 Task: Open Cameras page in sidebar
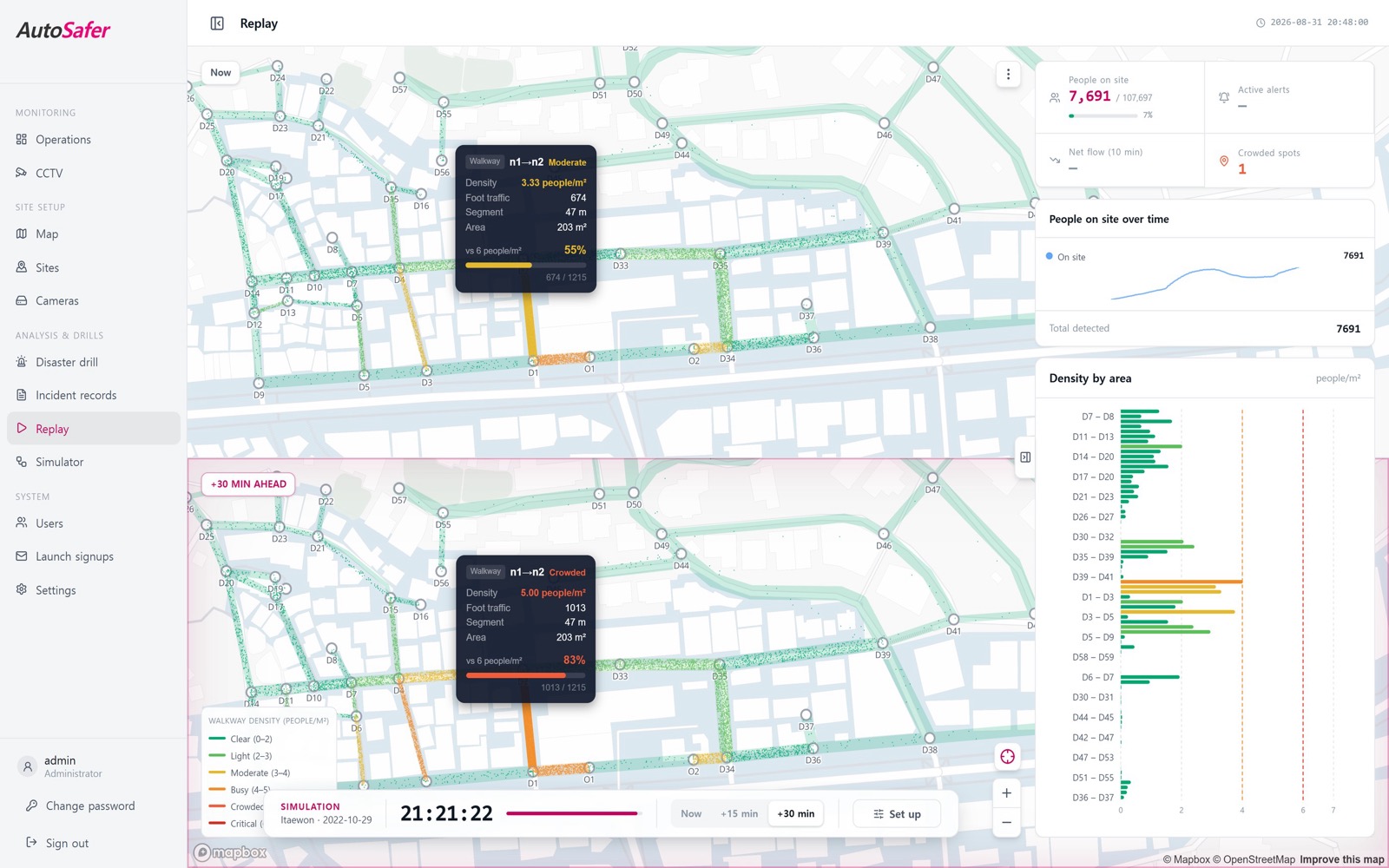pos(94,301)
